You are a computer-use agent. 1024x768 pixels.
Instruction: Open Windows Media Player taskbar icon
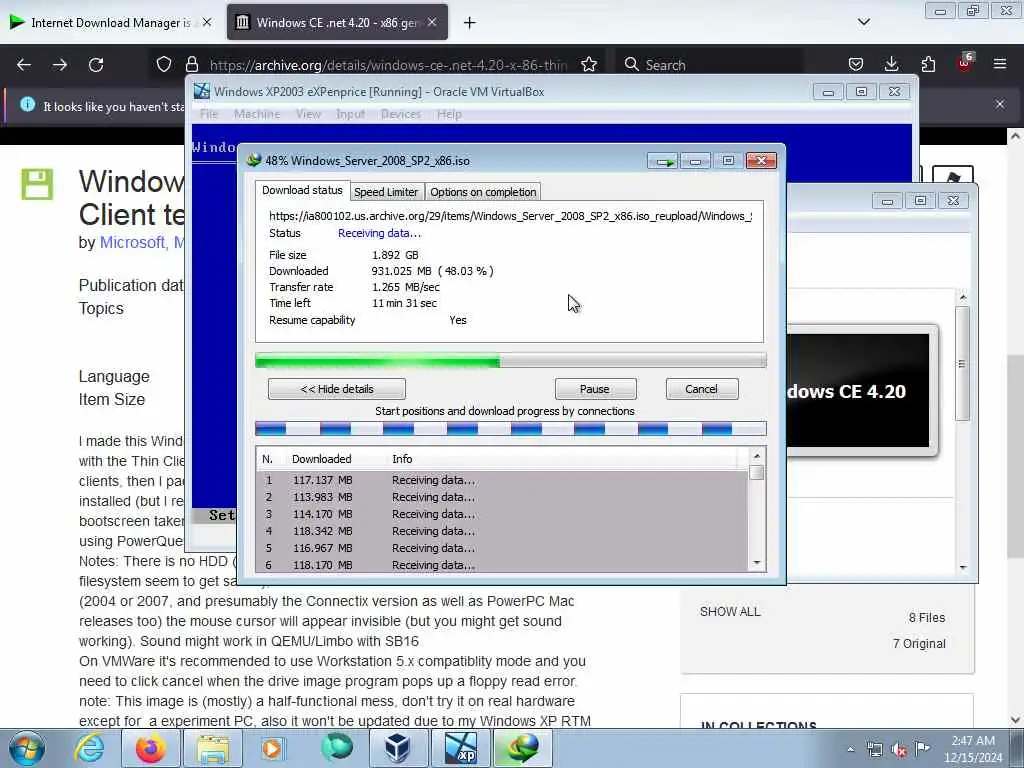click(x=274, y=748)
